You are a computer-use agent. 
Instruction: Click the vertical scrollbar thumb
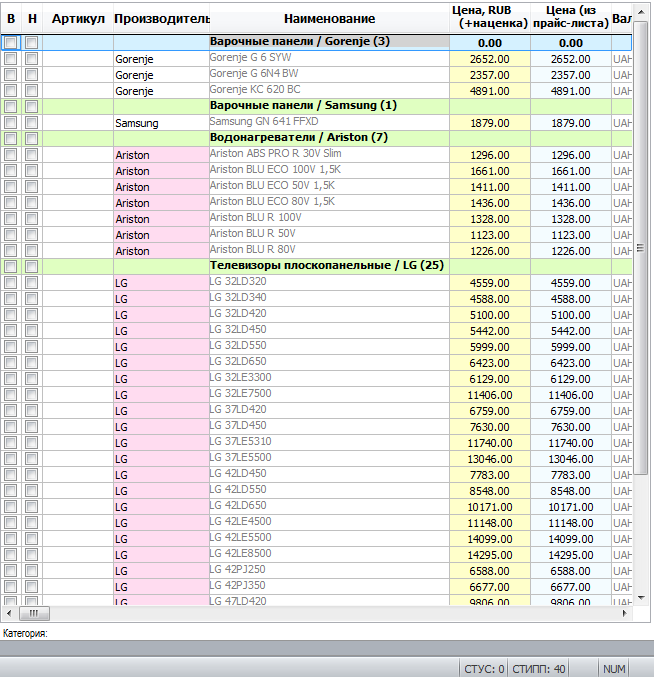(x=641, y=247)
